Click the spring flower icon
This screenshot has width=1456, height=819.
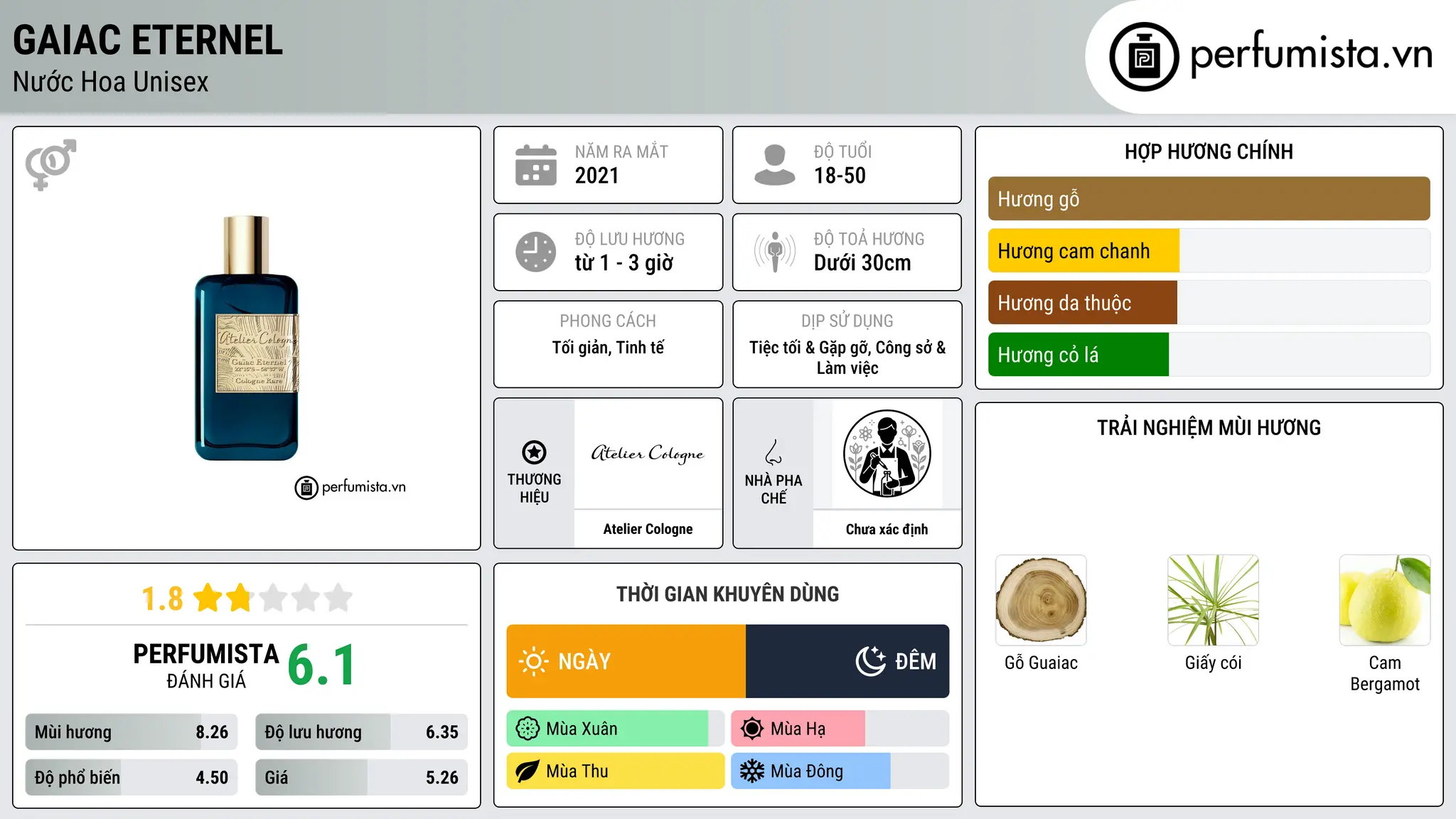[528, 729]
